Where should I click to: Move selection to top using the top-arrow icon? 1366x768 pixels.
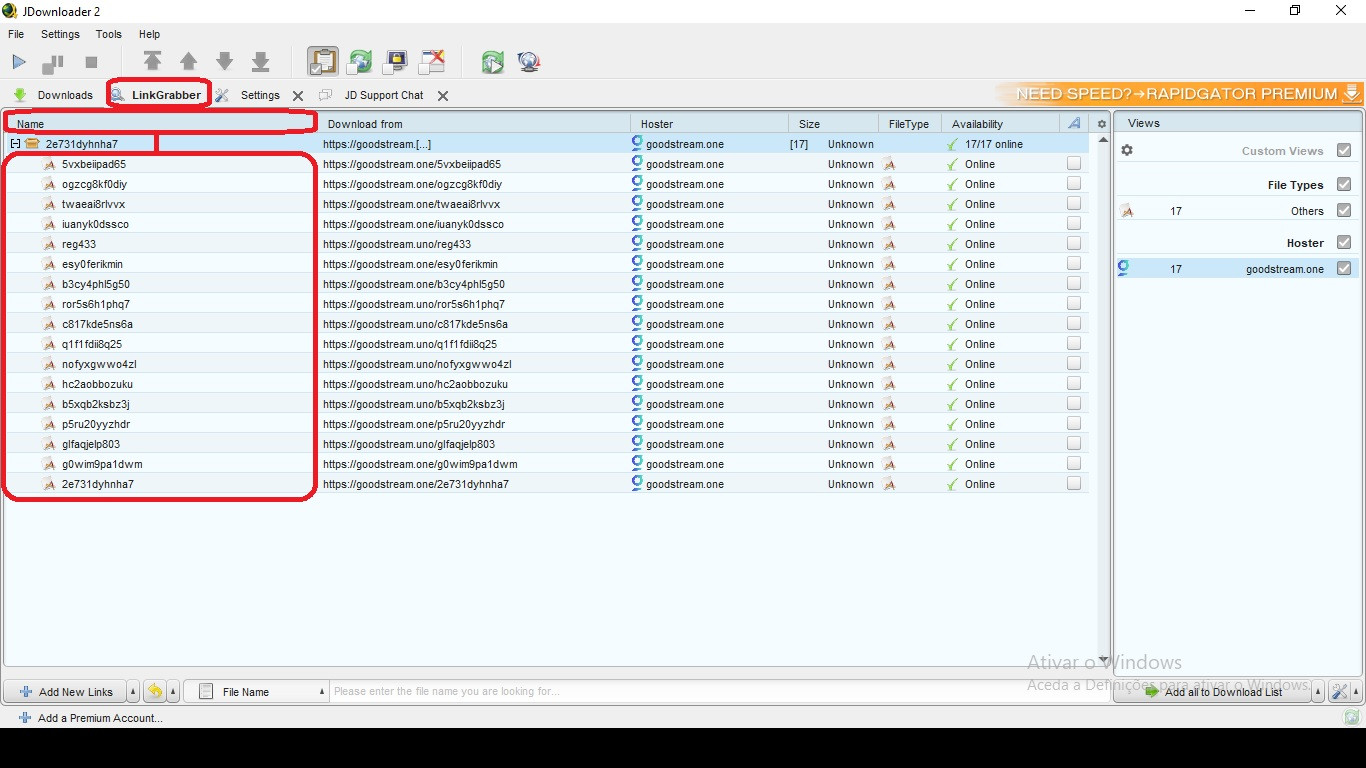[152, 62]
